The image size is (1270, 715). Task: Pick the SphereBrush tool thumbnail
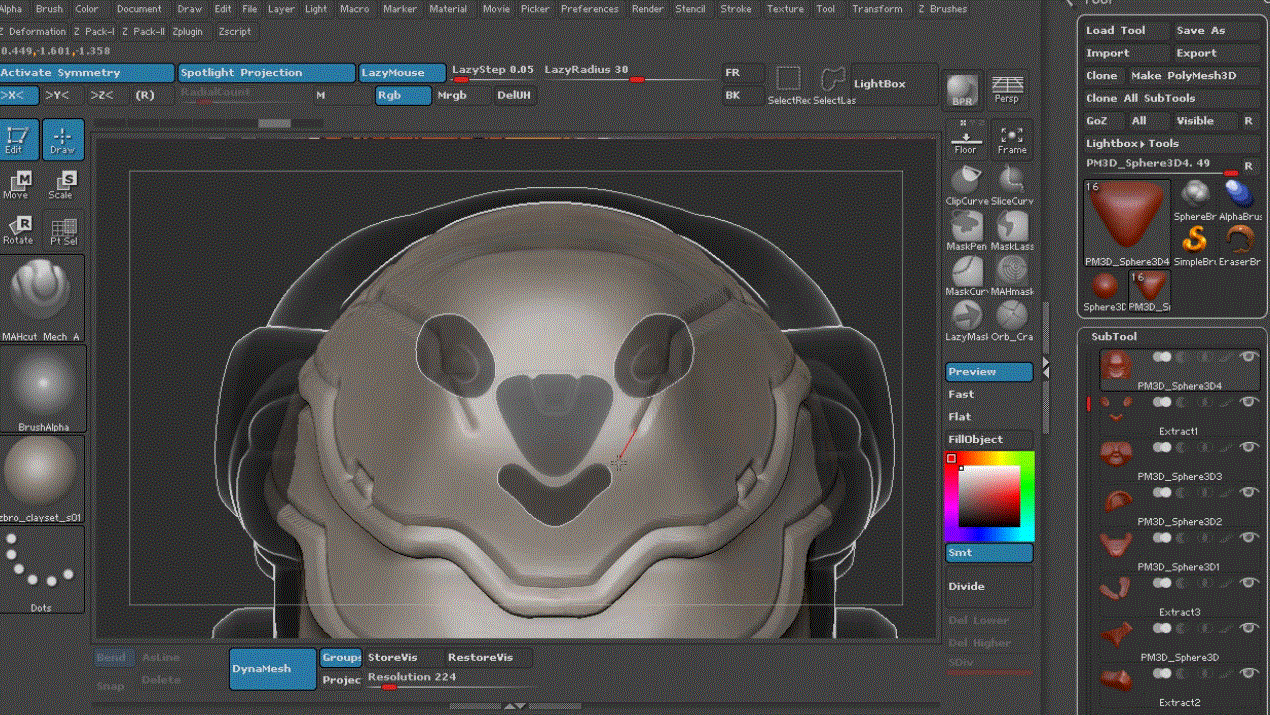[x=1194, y=200]
